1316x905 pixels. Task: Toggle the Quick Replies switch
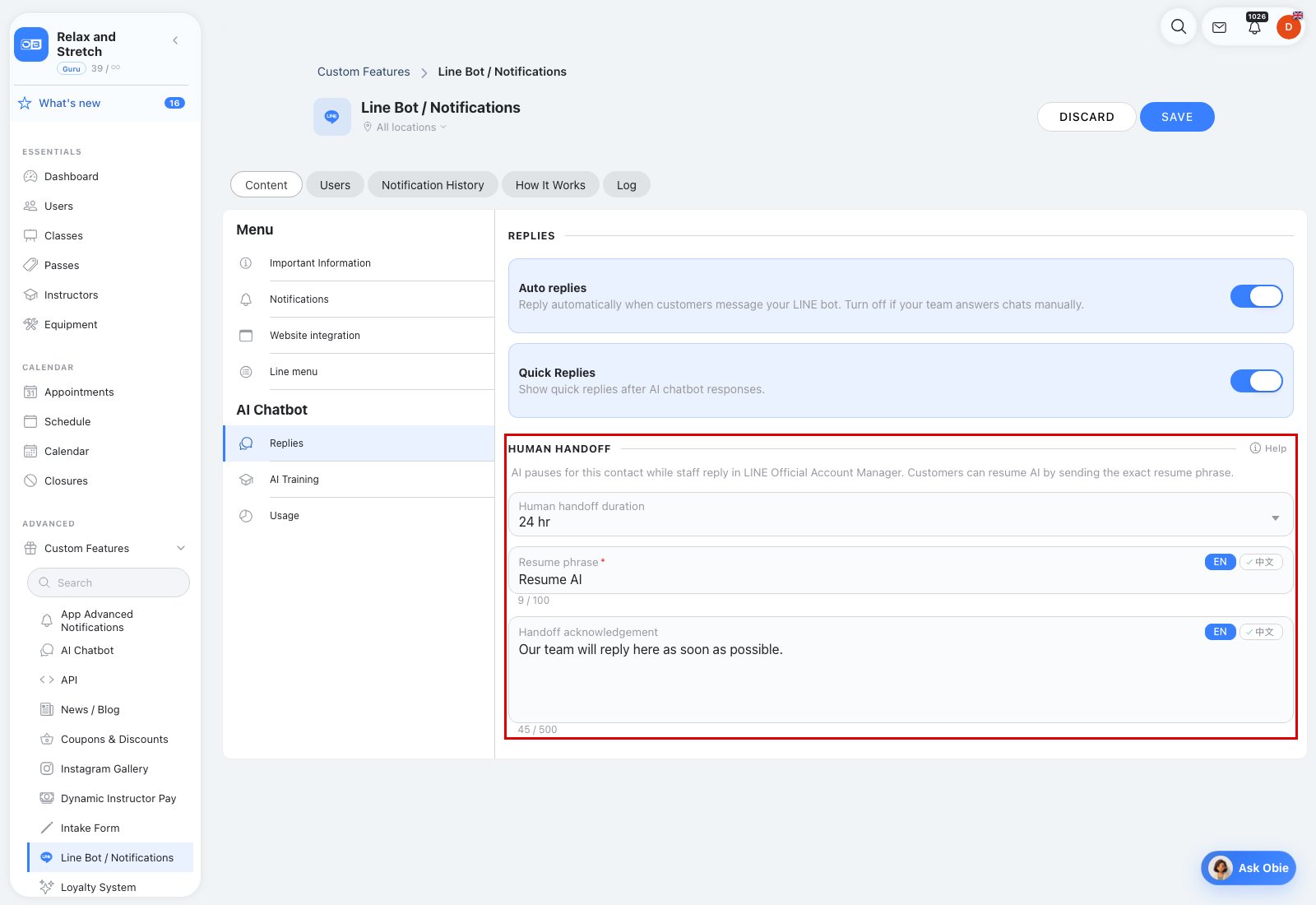(x=1256, y=381)
